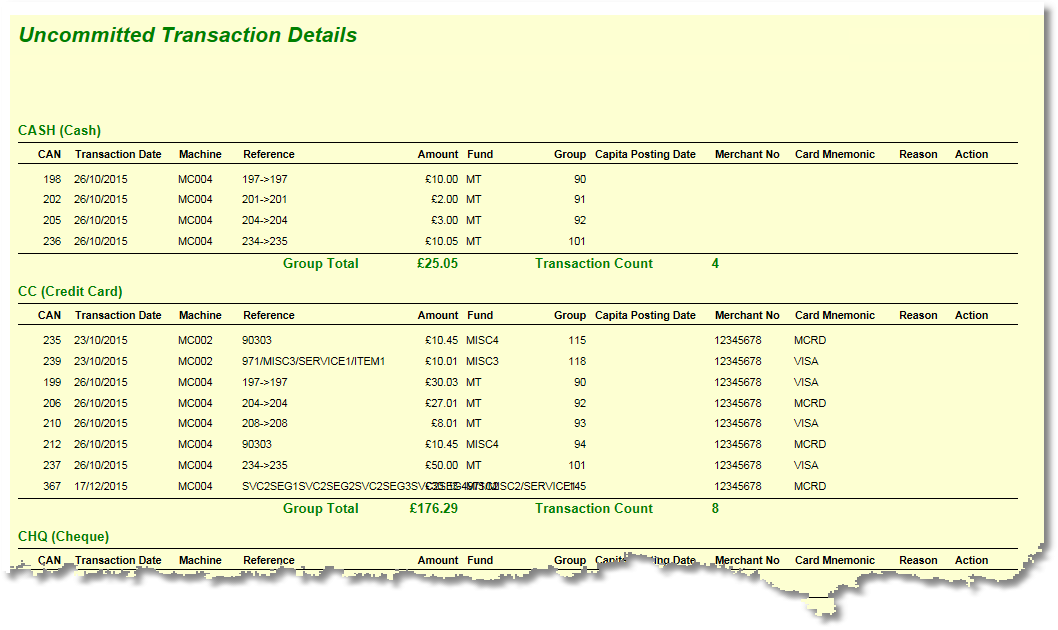Screen dimensions: 1058x630
Task: Click the £10.05 amount in Cash row 236
Action: pyautogui.click(x=441, y=241)
